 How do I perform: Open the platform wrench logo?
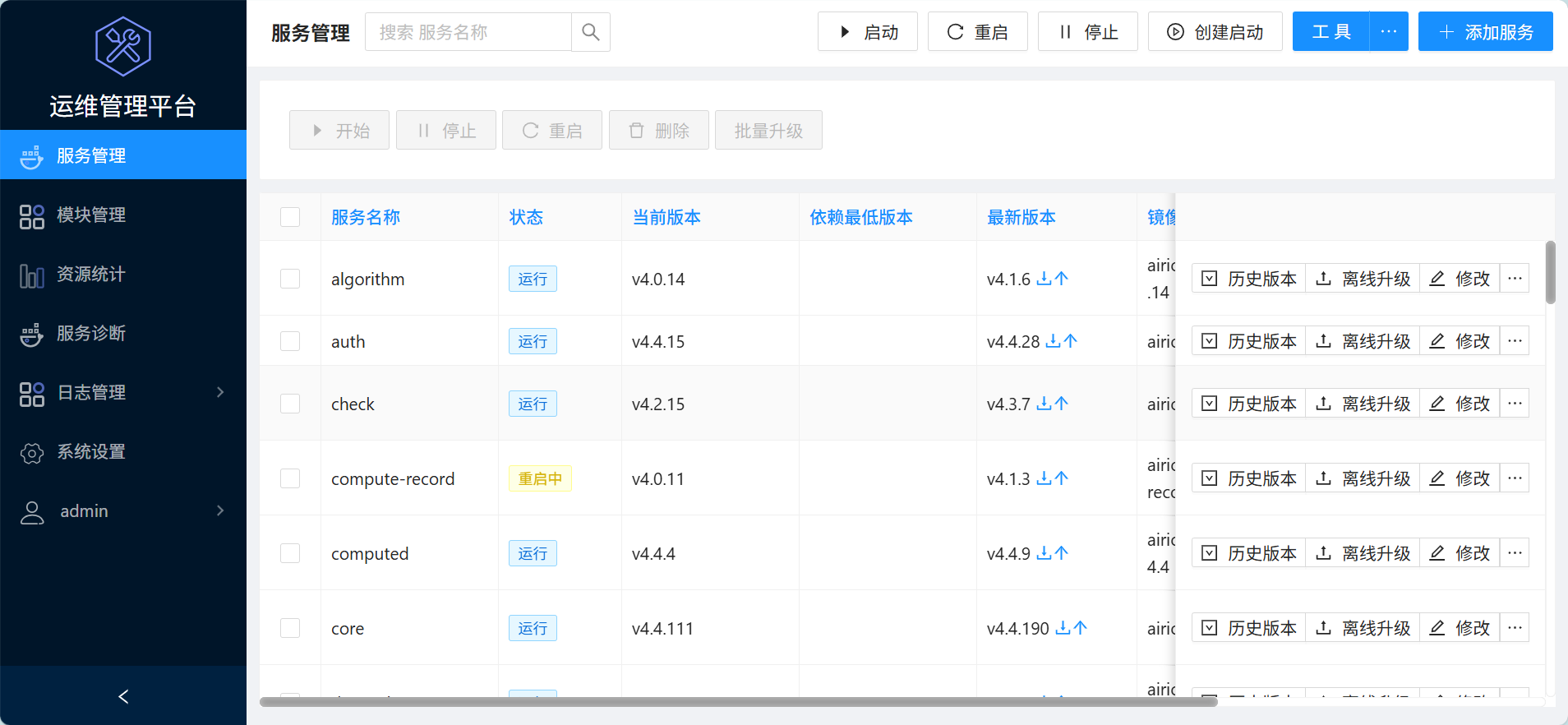pyautogui.click(x=123, y=46)
